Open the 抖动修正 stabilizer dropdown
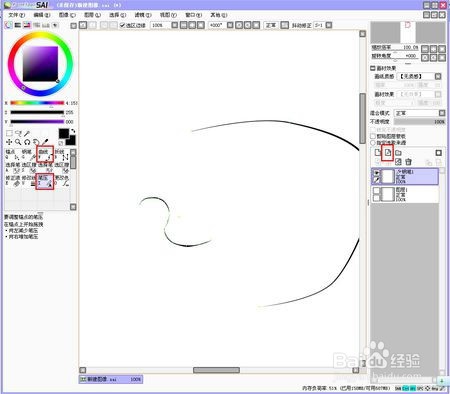450x394 pixels. 329,25
